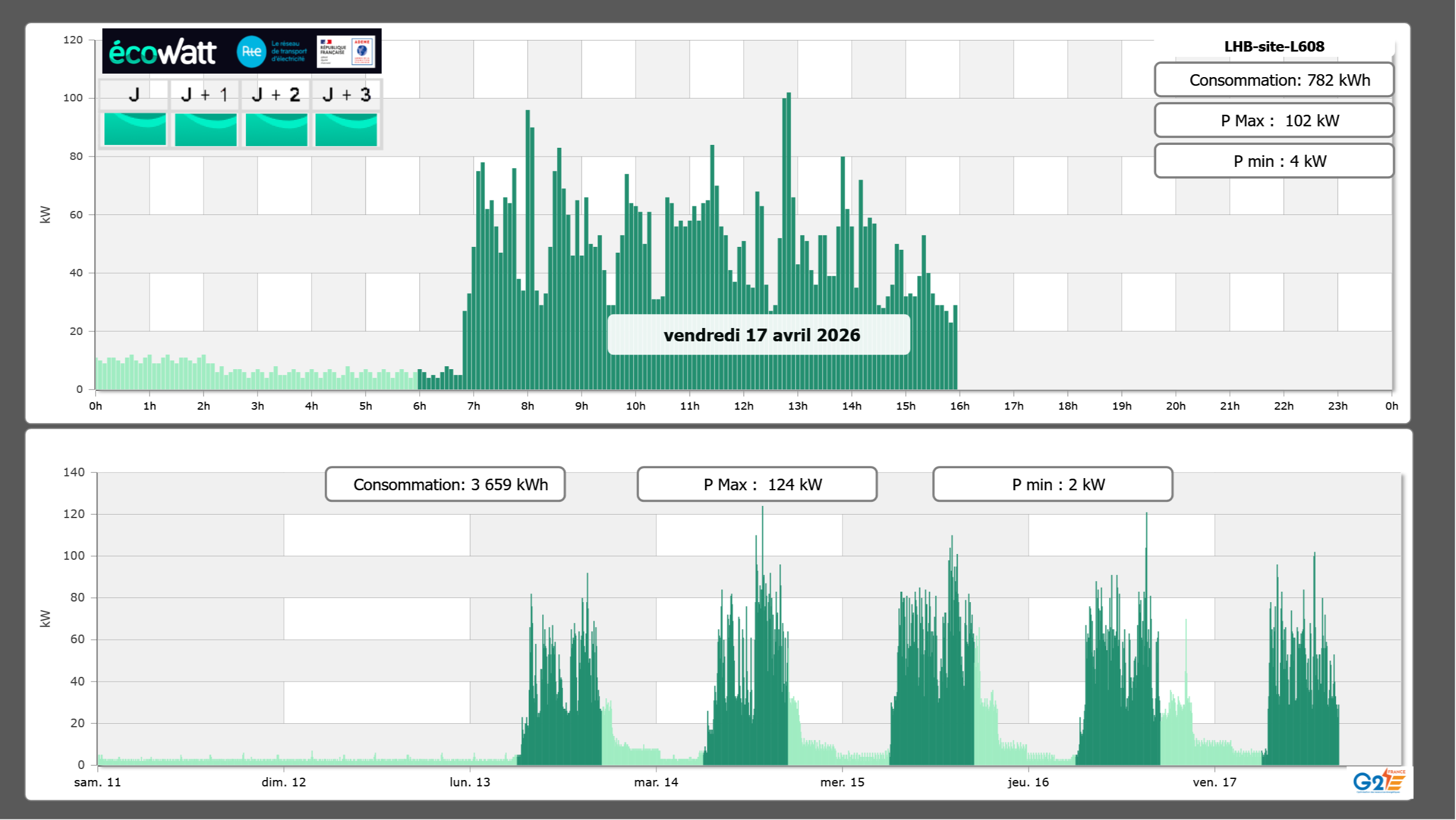The image size is (1456, 820).
Task: Click the P min : 2 kW box
Action: pos(1052,484)
